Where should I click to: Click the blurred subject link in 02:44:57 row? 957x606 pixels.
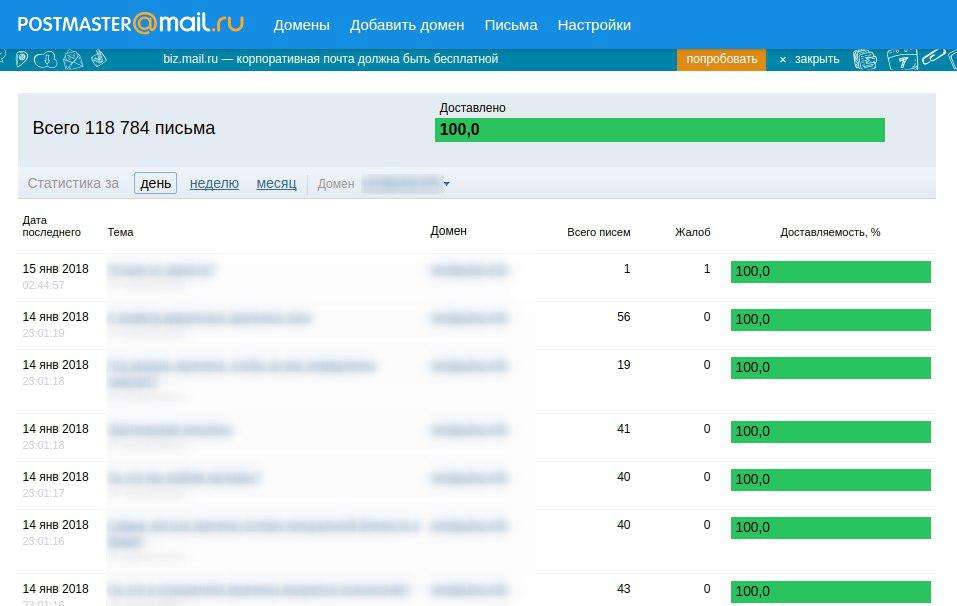tap(161, 270)
